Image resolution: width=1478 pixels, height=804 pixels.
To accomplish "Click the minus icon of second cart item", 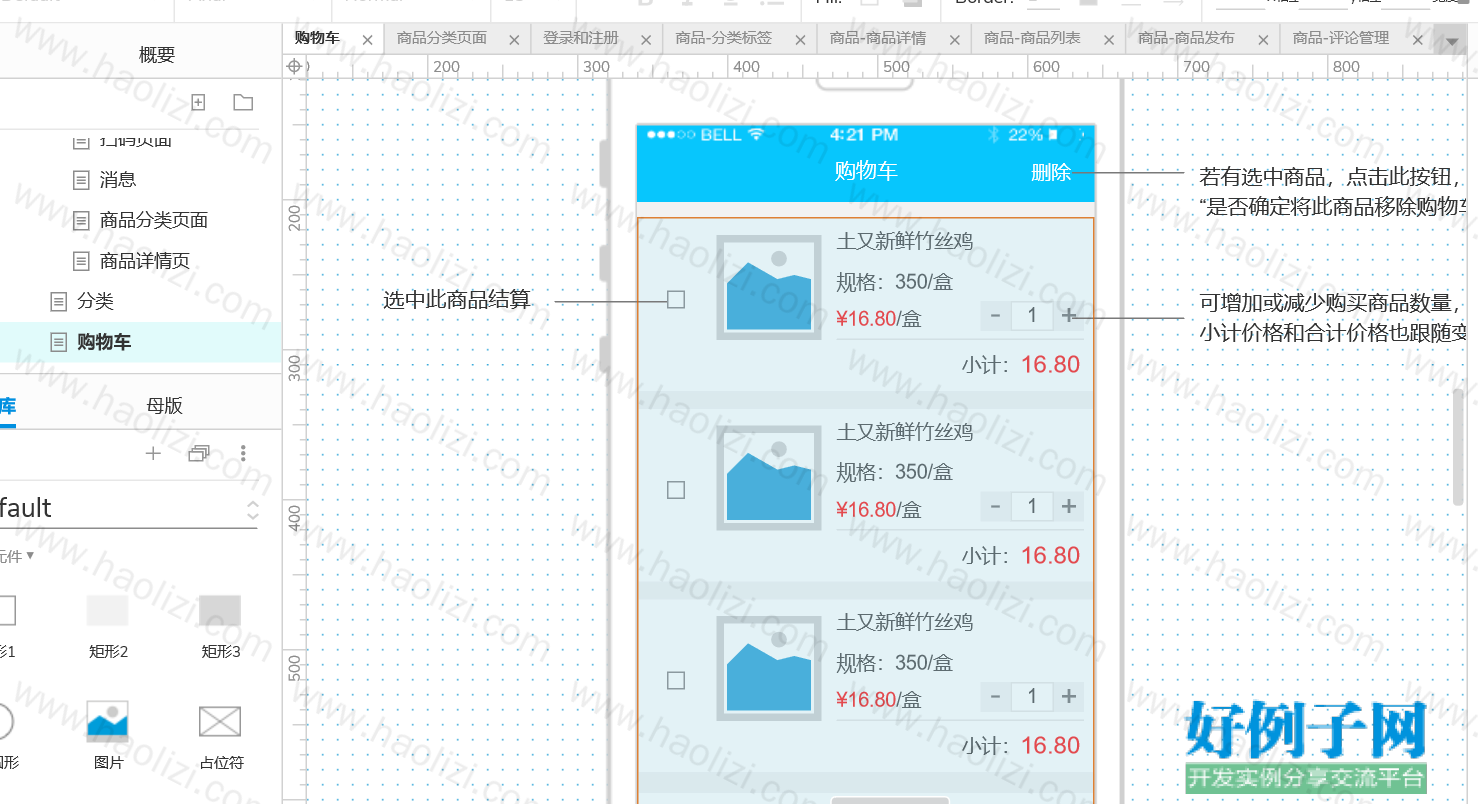I will click(x=995, y=506).
